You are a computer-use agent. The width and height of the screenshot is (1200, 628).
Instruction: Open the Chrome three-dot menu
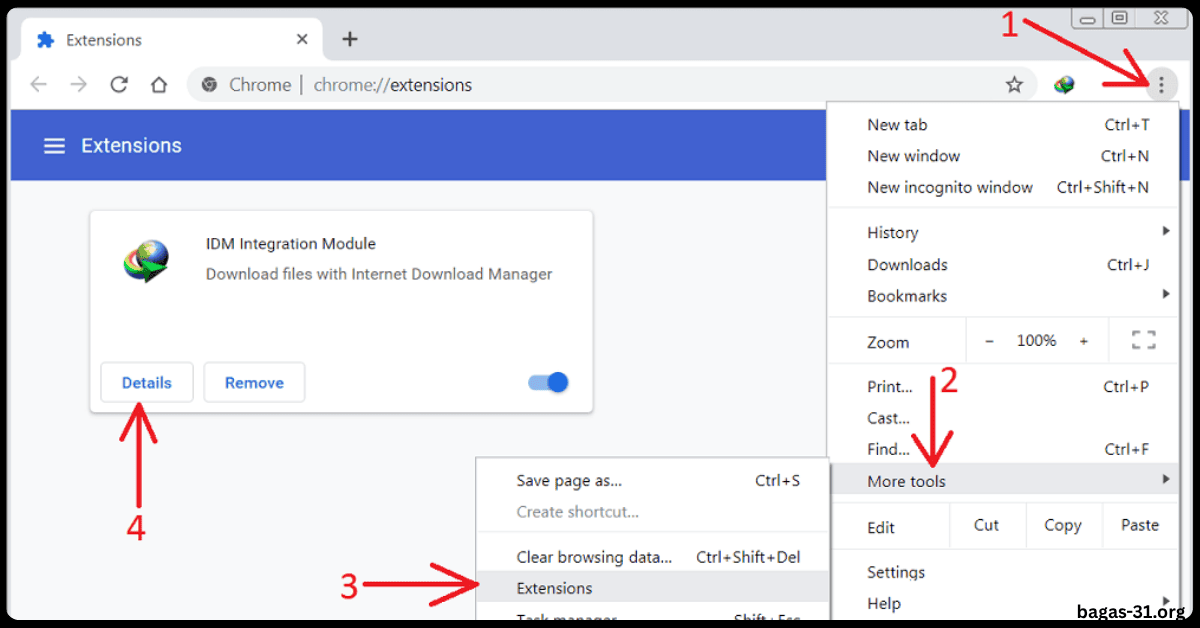(x=1160, y=85)
